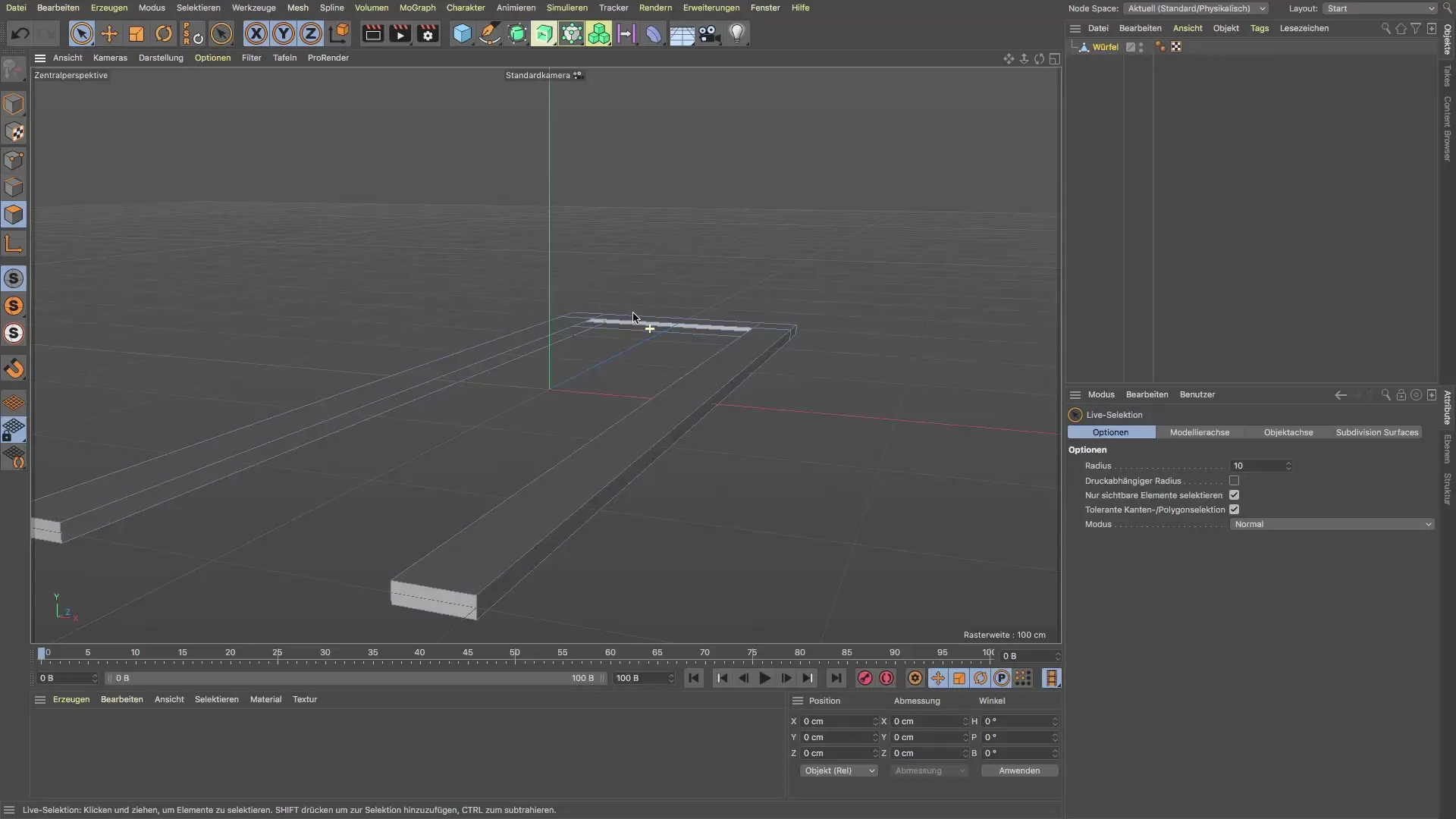Enable Axis mode
The image size is (1456, 819).
pyautogui.click(x=14, y=243)
